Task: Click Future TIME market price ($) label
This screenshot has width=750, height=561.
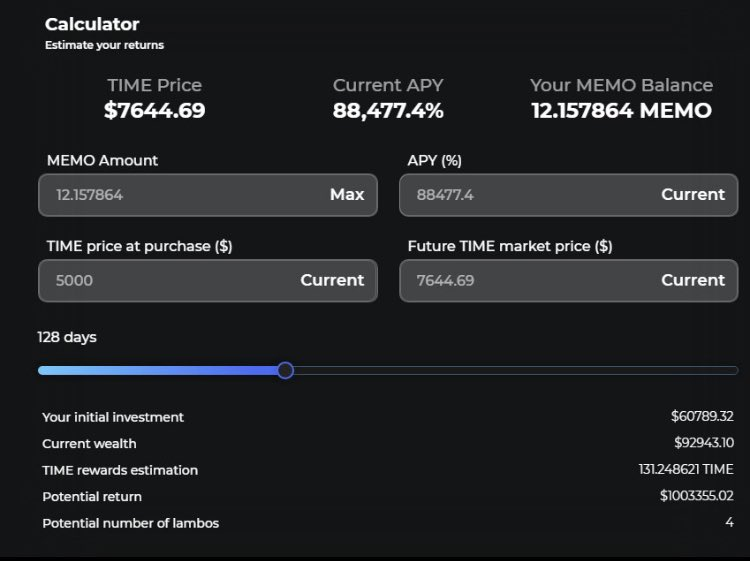Action: 510,246
